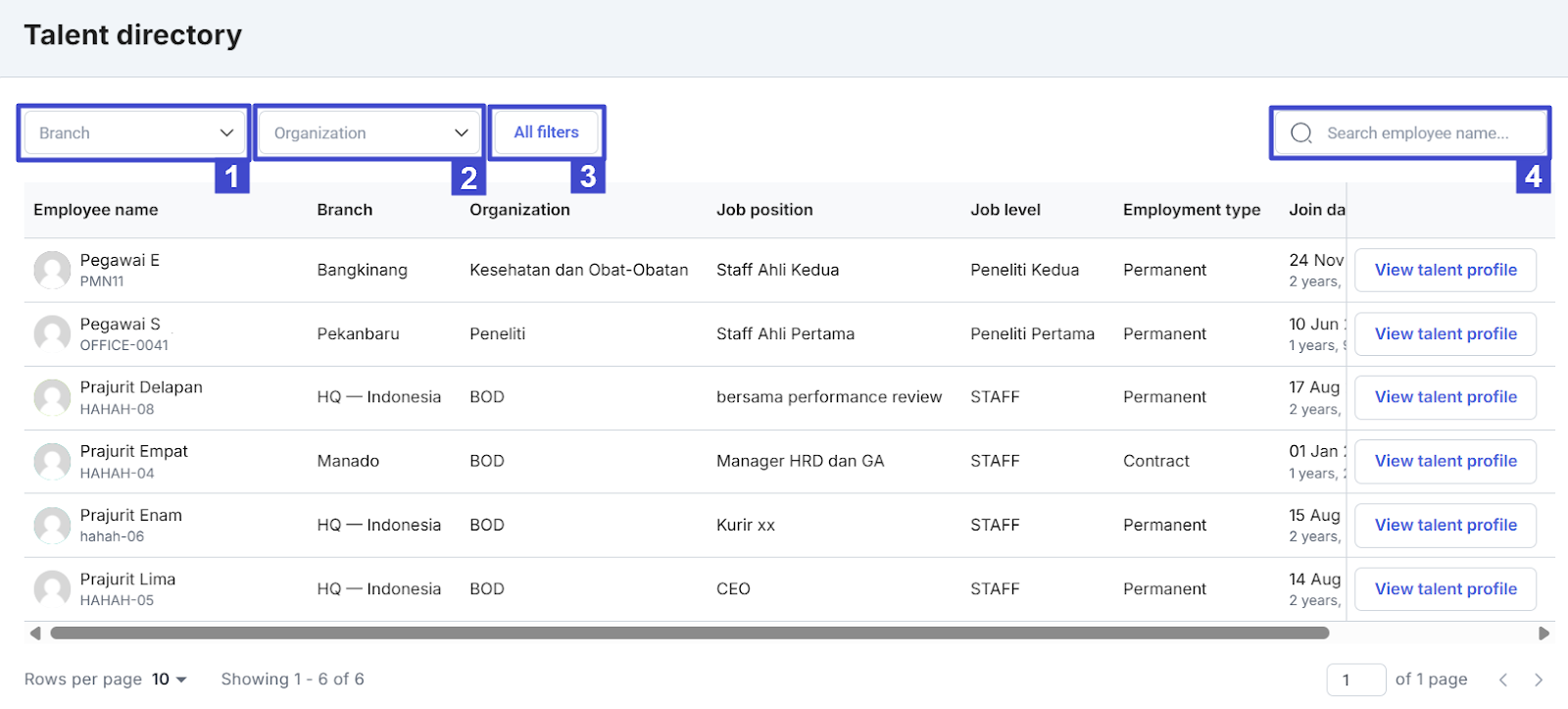Screen dimensions: 1568x709
Task: Click Prajurit Lima's avatar icon
Action: 52,588
